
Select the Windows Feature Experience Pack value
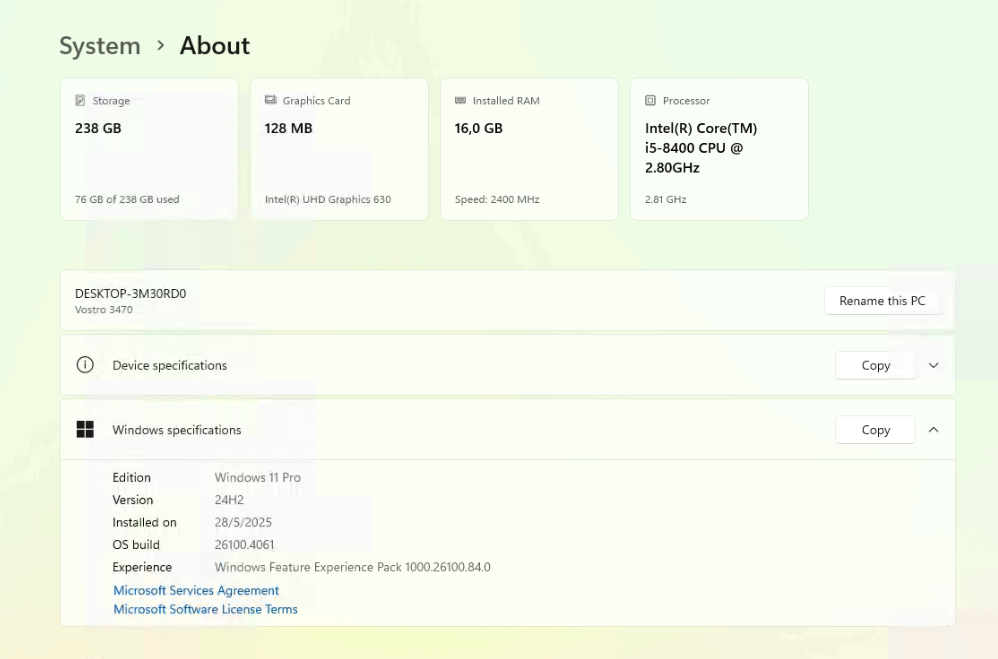click(x=353, y=567)
